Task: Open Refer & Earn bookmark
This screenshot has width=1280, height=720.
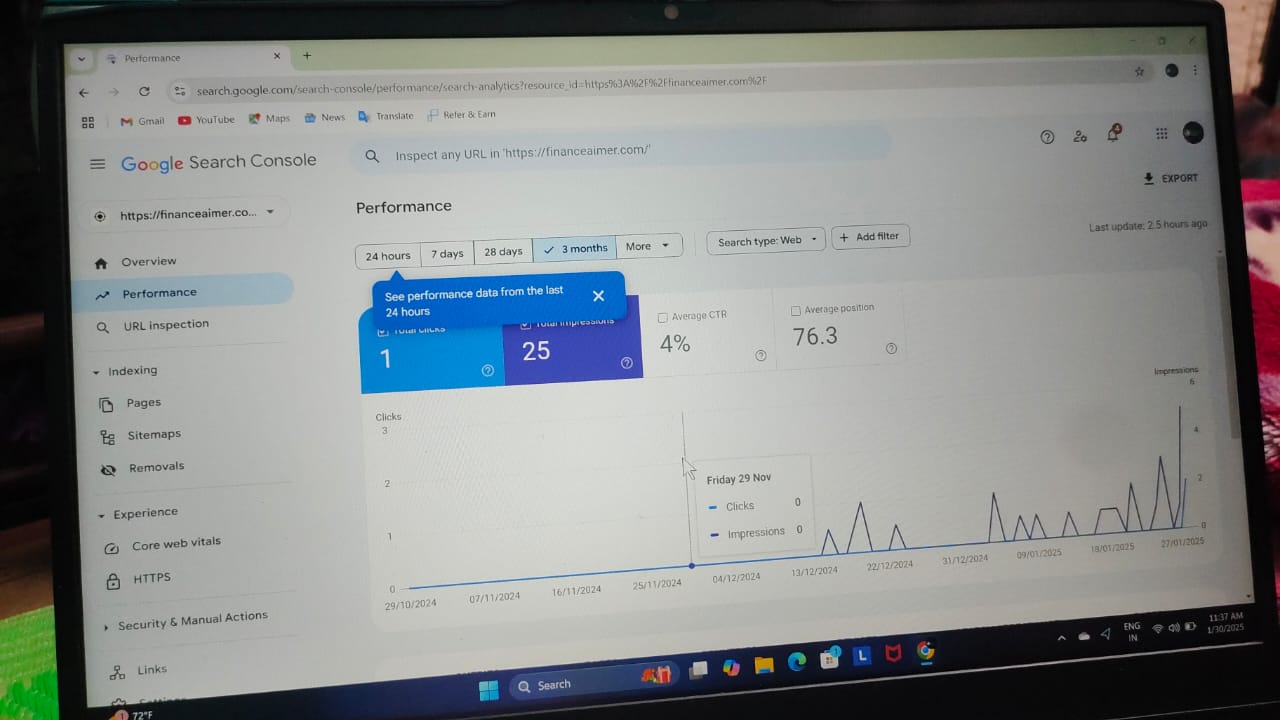Action: (461, 115)
